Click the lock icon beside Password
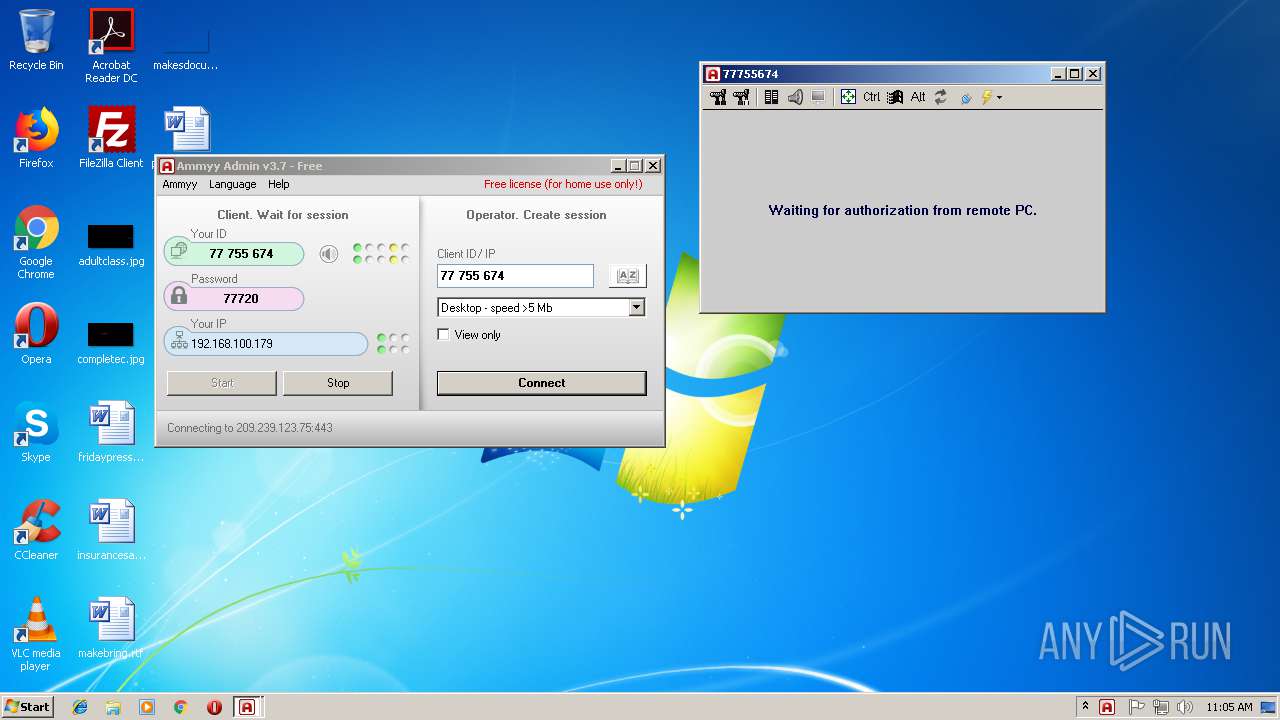This screenshot has height=720, width=1280. 179,296
